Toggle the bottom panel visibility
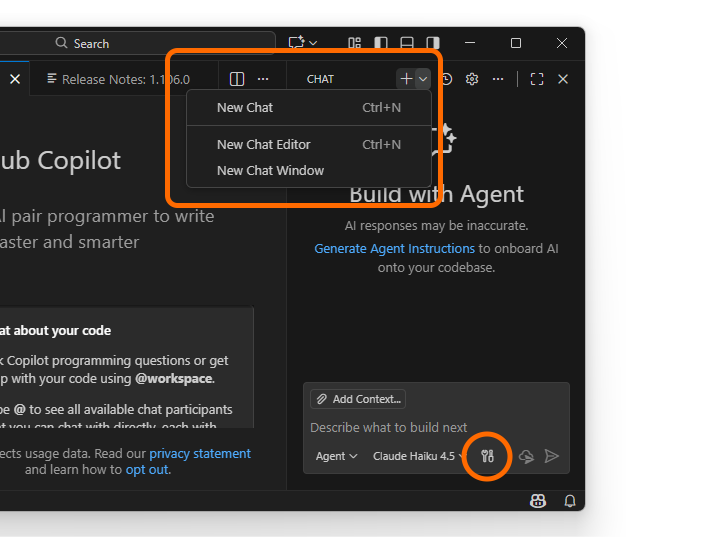The height and width of the screenshot is (540, 720). [x=407, y=43]
